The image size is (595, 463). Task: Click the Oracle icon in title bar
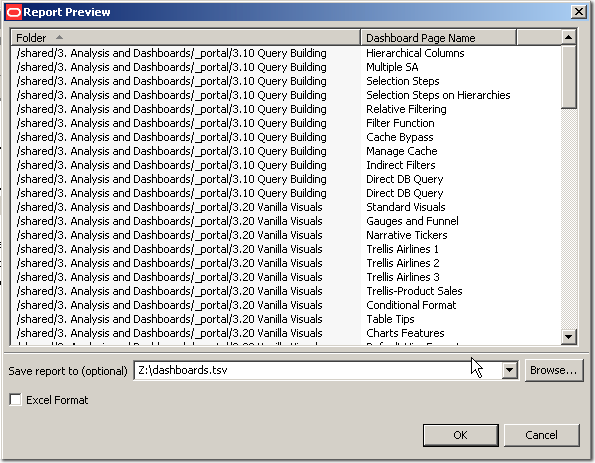[14, 12]
